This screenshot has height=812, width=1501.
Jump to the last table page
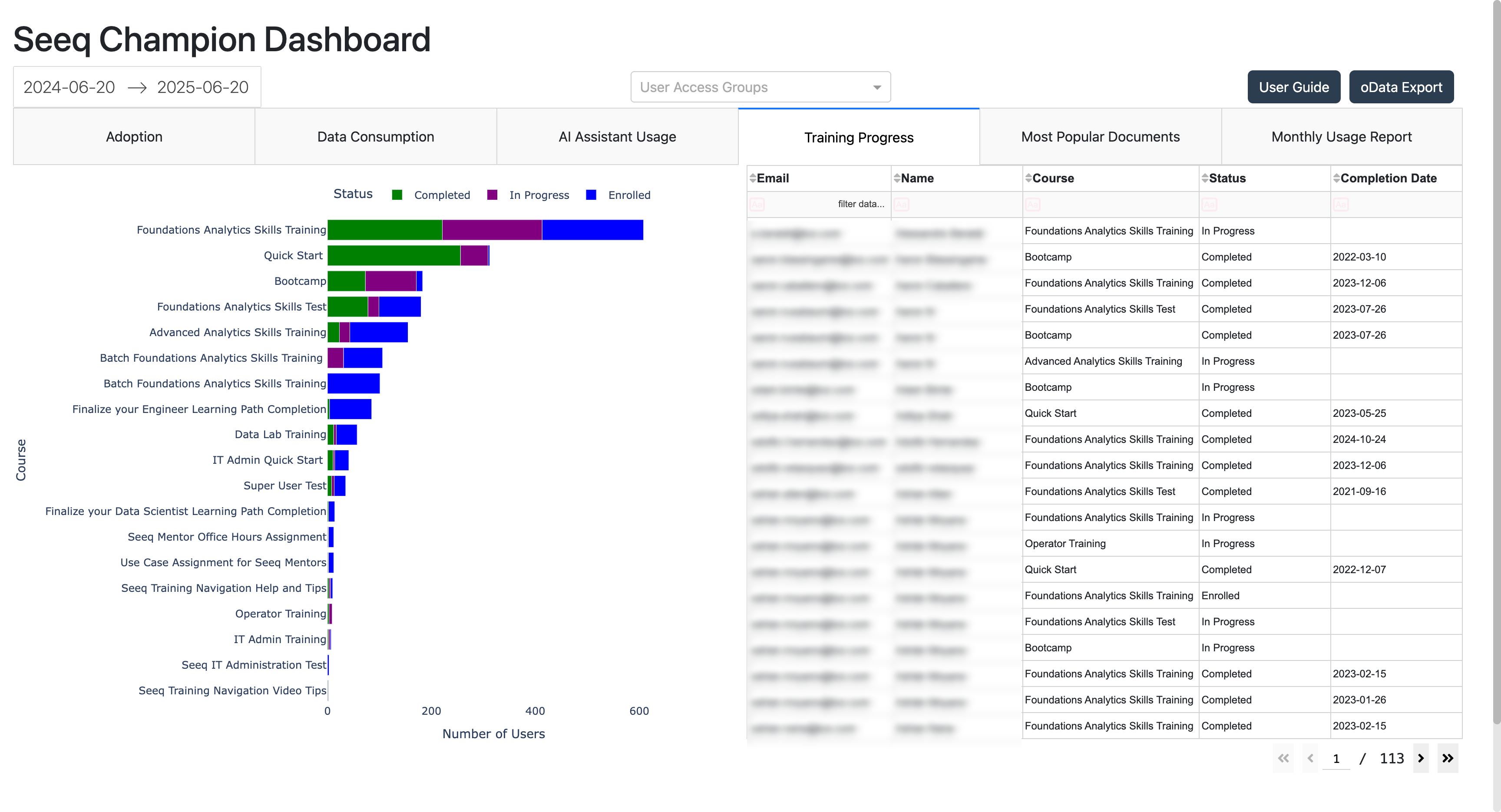1448,758
